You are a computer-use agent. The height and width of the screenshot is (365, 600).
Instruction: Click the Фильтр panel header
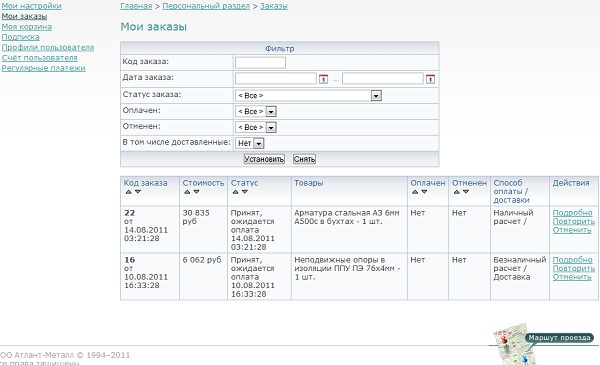280,48
